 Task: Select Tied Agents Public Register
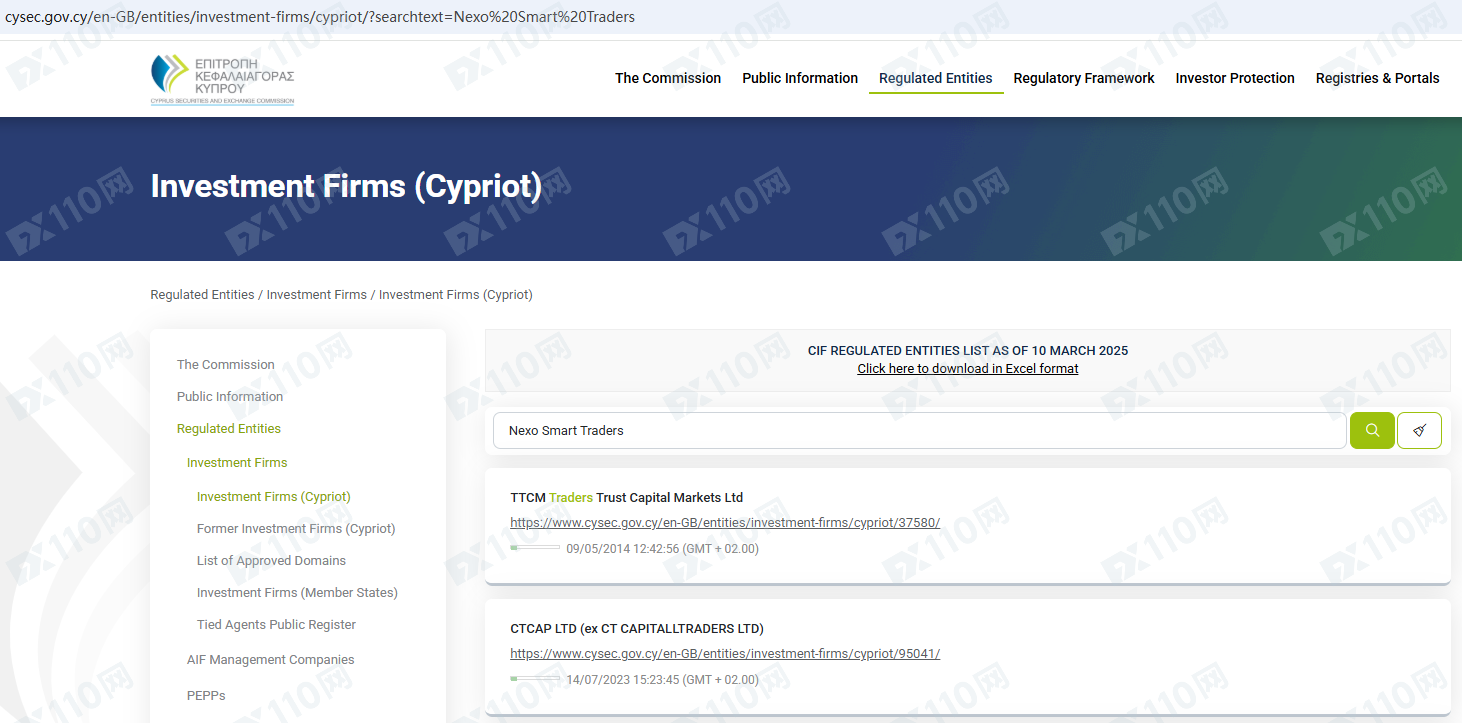pyautogui.click(x=276, y=624)
